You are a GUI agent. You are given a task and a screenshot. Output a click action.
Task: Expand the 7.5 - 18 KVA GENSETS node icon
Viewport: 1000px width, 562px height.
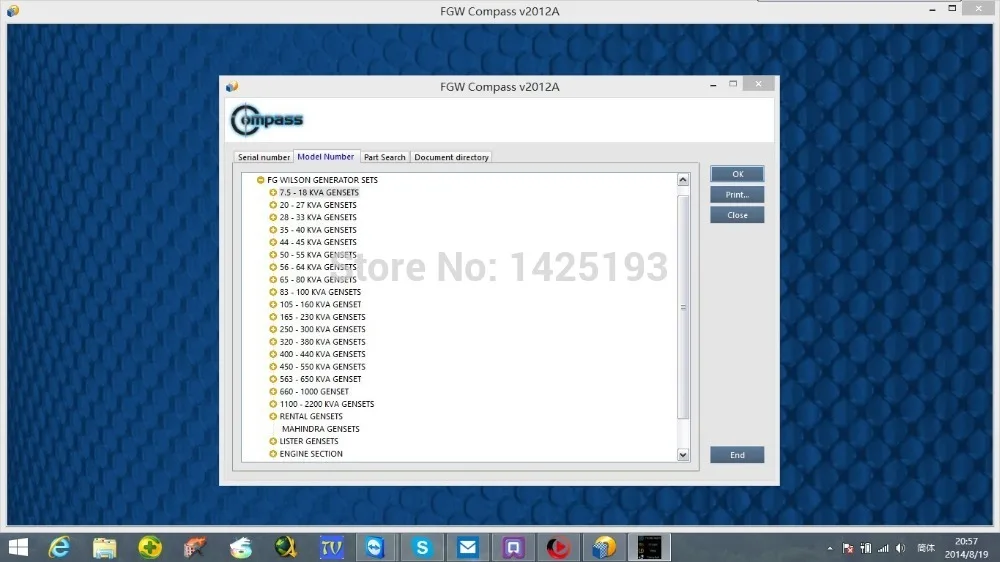tap(273, 192)
